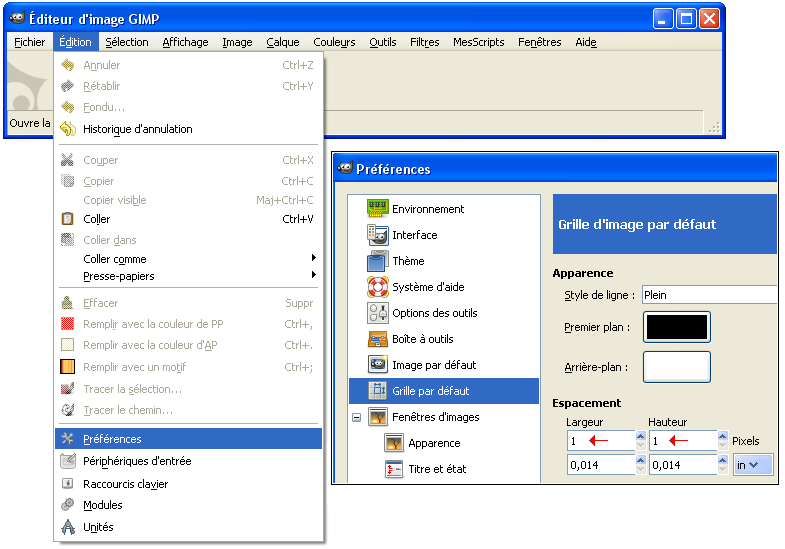Image resolution: width=785 pixels, height=549 pixels.
Task: Increase Hauteur 0,014 value with up arrow
Action: pos(722,460)
